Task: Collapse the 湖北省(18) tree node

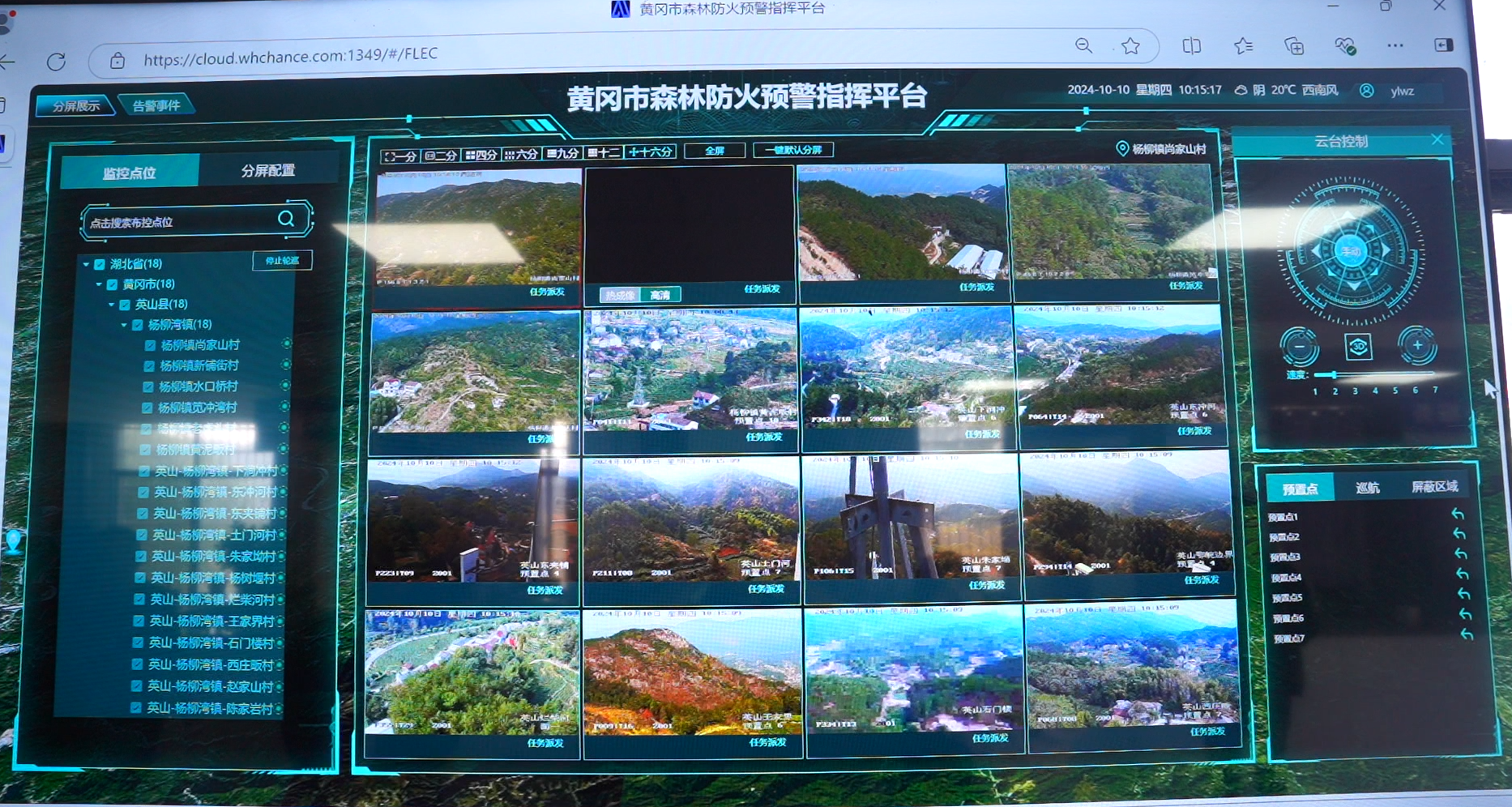Action: [86, 264]
